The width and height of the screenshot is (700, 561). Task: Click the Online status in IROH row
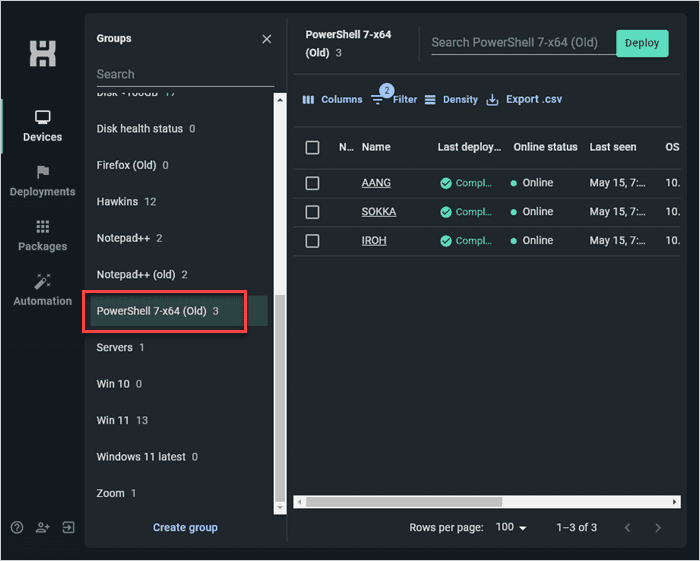tap(532, 241)
